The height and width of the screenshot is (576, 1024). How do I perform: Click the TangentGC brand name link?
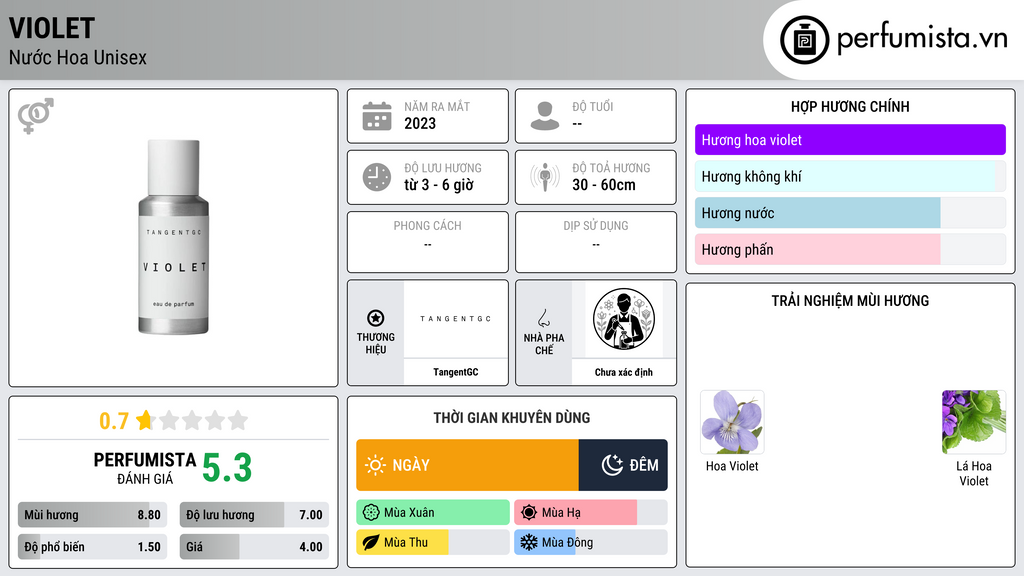456,372
